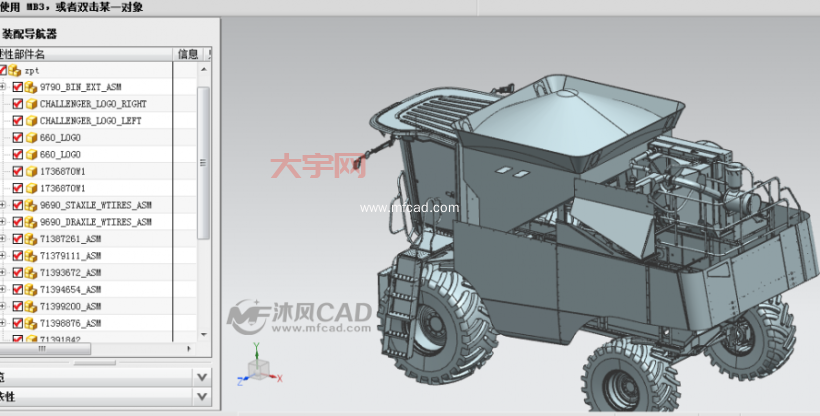Select the grain tank hopper in viewport
Screen dimensions: 820x416
click(570, 123)
